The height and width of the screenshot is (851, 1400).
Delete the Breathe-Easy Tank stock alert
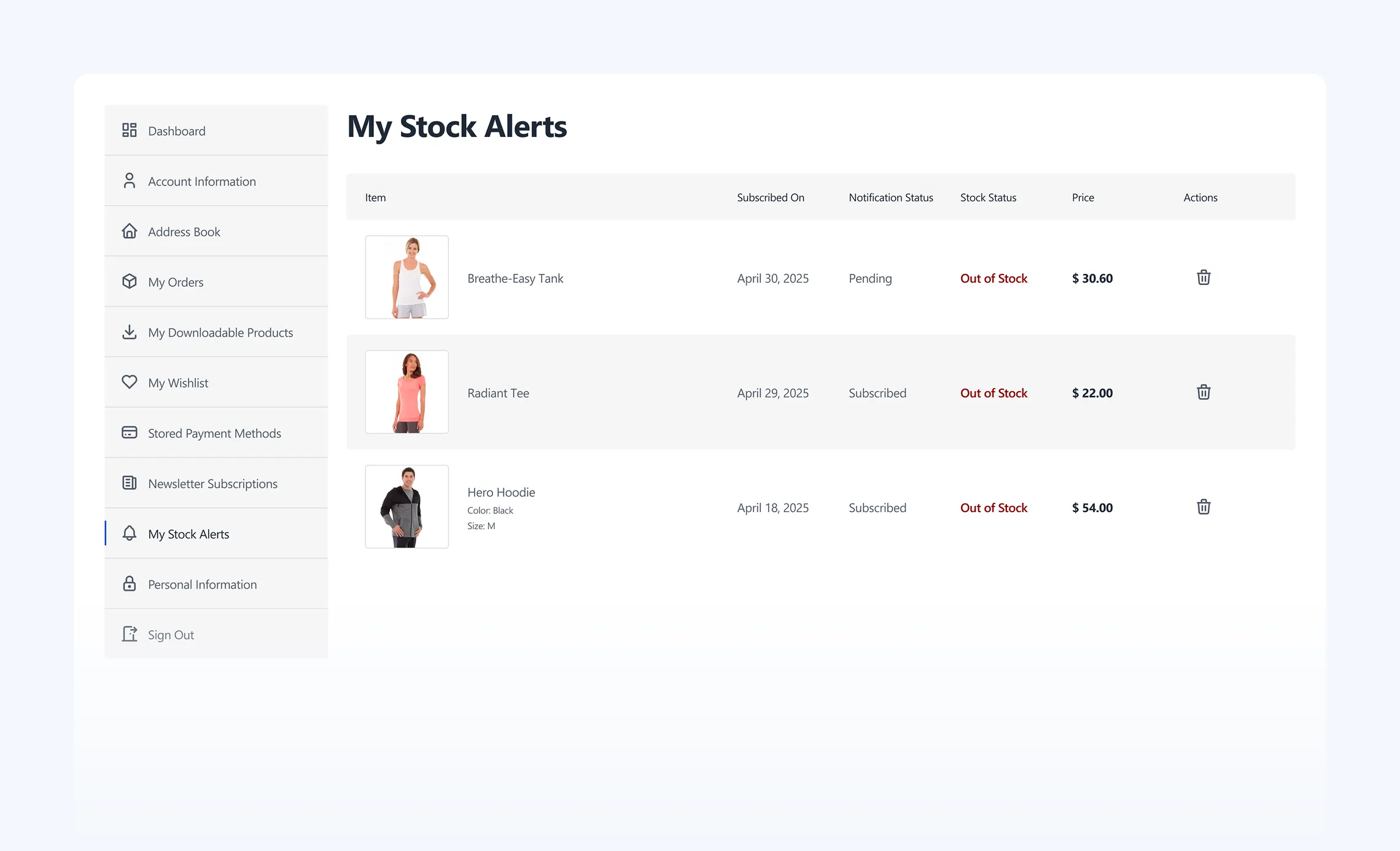click(1204, 278)
